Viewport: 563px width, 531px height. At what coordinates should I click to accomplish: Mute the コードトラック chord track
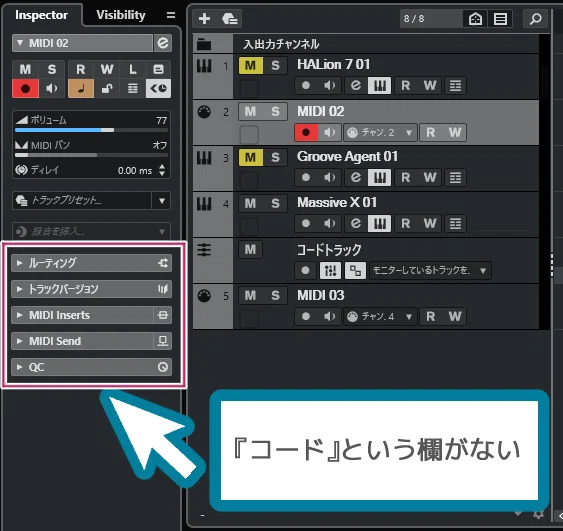[251, 250]
